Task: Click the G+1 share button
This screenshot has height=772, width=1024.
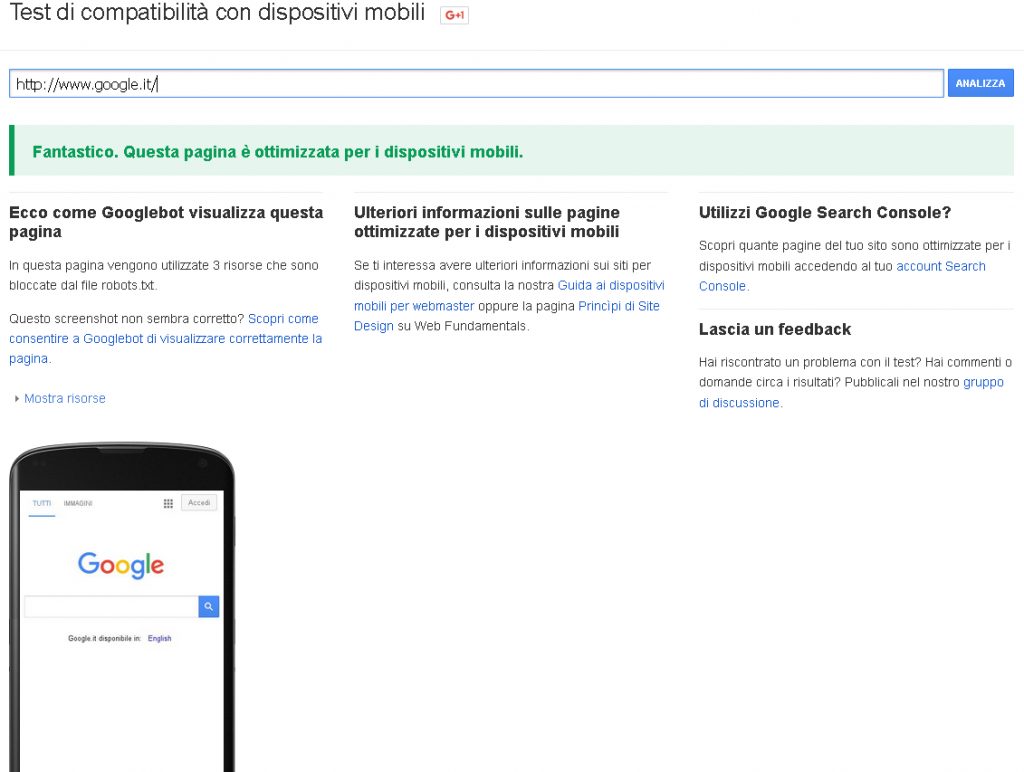Action: (454, 15)
